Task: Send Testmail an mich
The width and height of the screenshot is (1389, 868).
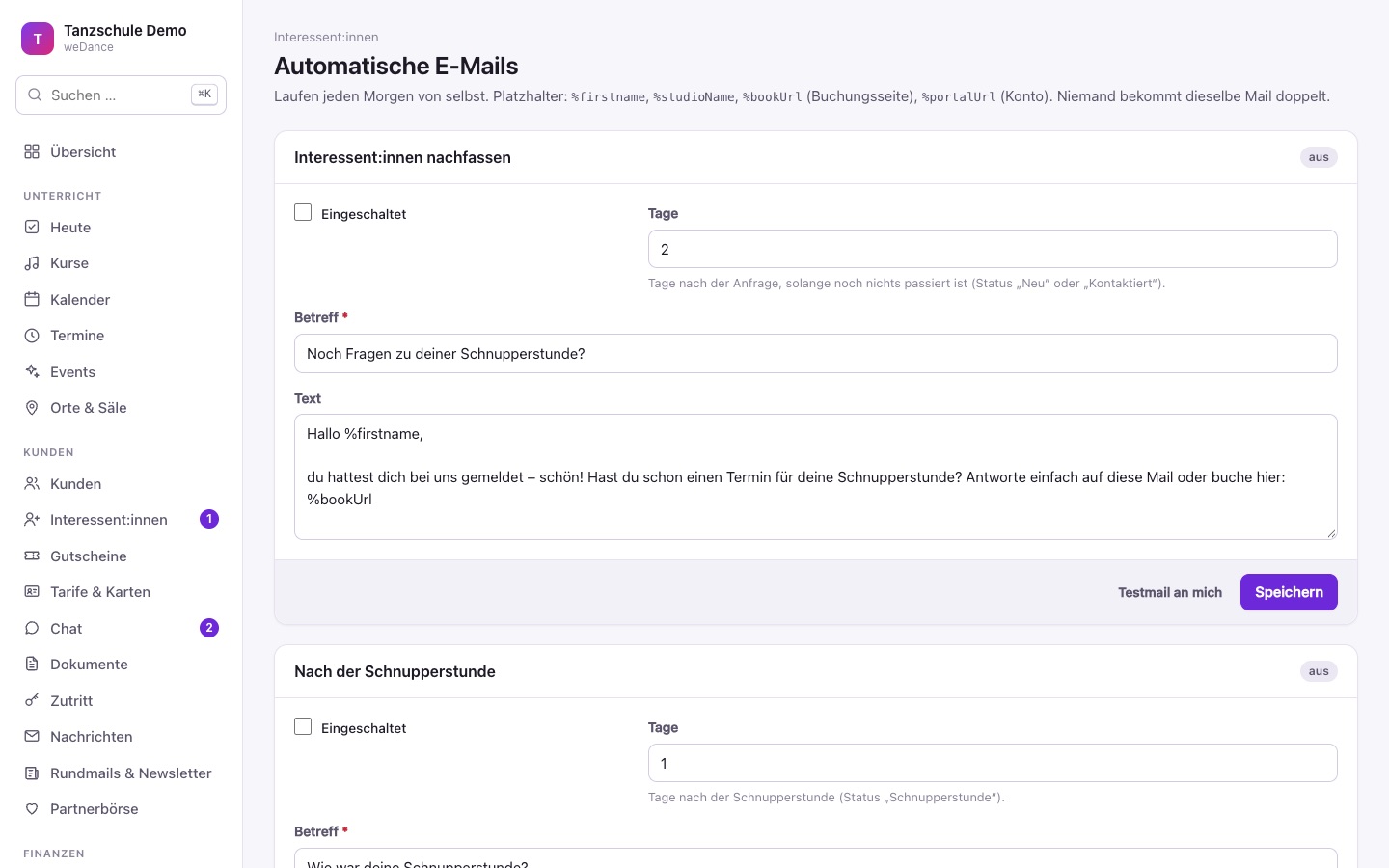Action: (x=1170, y=592)
